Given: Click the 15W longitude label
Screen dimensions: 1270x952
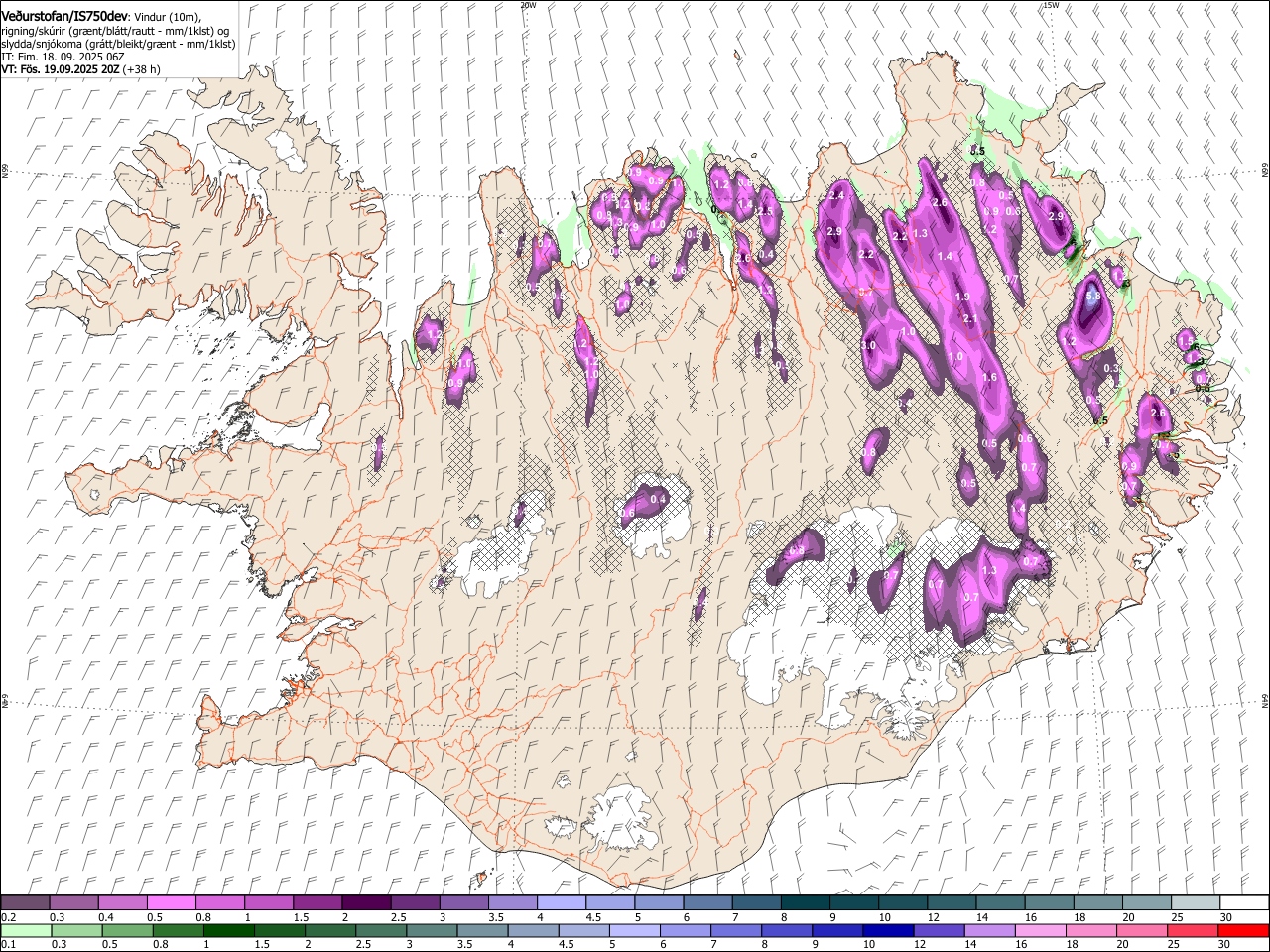Looking at the screenshot, I should pos(1051,5).
